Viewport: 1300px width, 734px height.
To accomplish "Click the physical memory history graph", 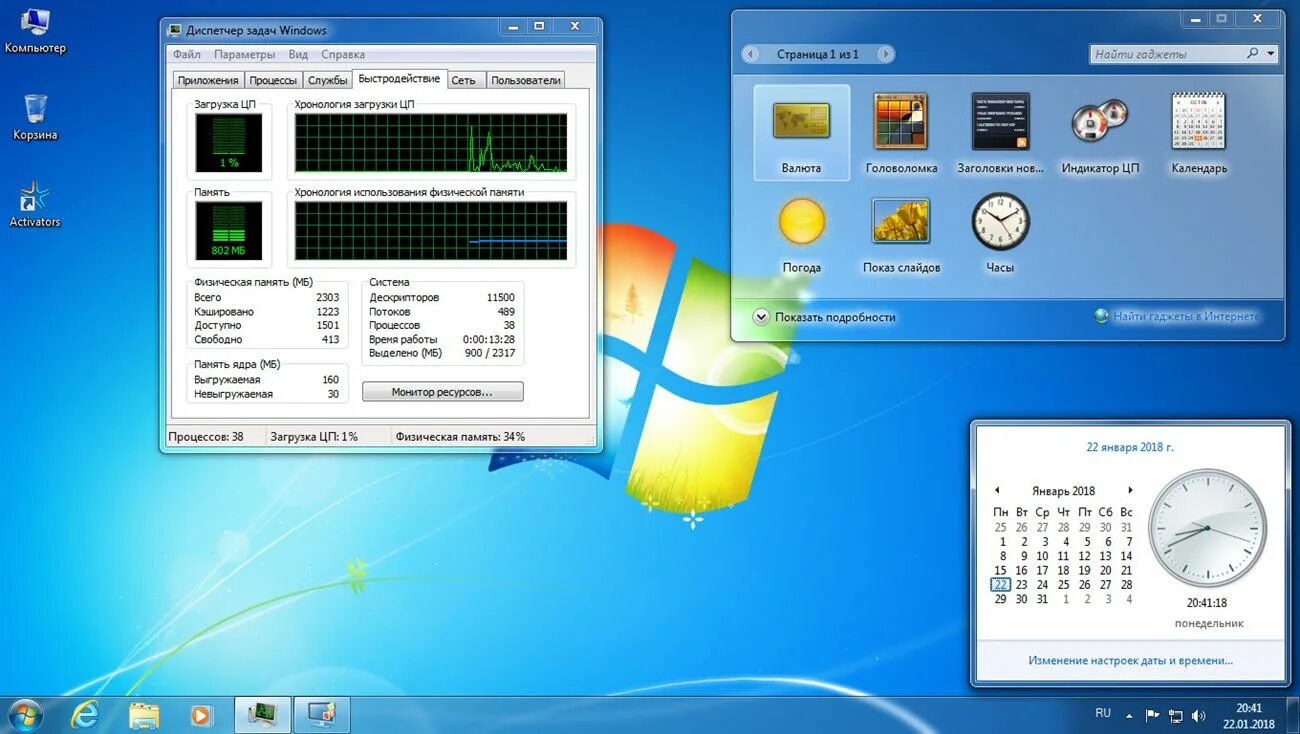I will [x=430, y=231].
